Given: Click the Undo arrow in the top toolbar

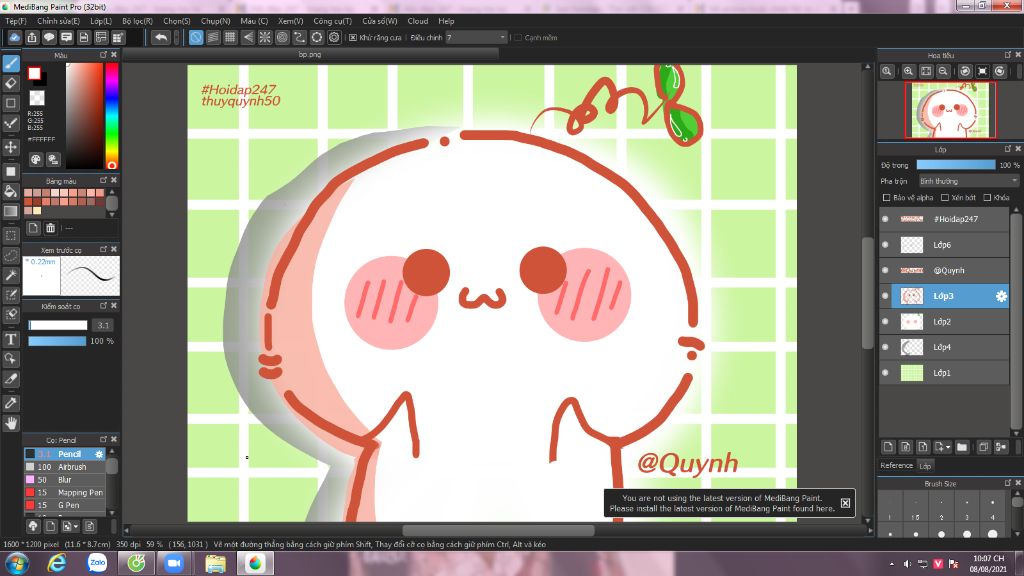Looking at the screenshot, I should pos(161,38).
